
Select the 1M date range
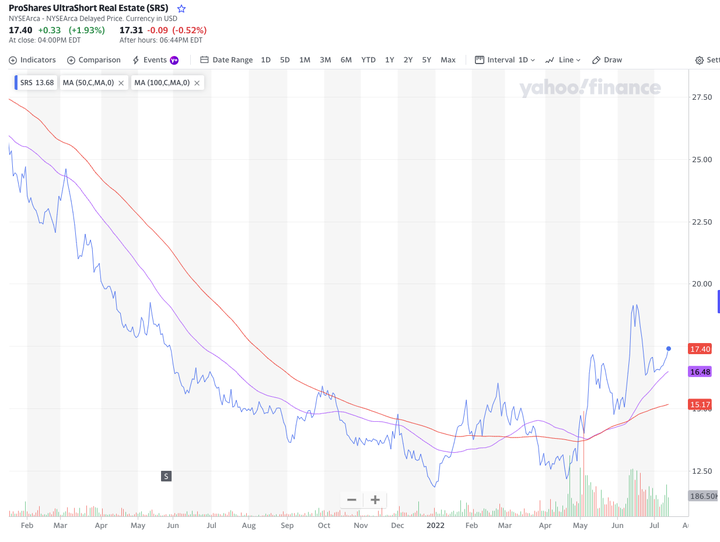click(x=305, y=60)
